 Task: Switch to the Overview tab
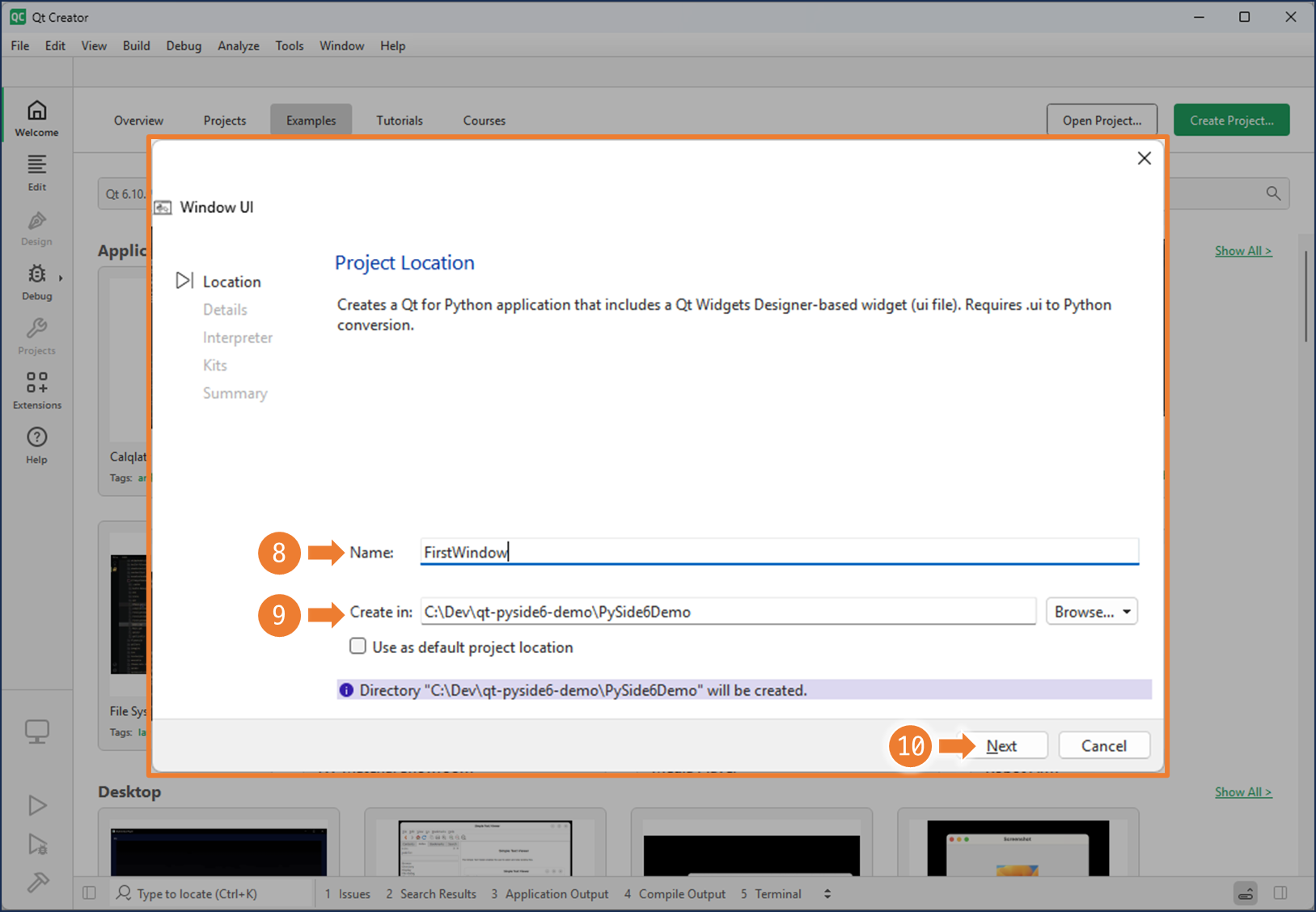click(138, 121)
